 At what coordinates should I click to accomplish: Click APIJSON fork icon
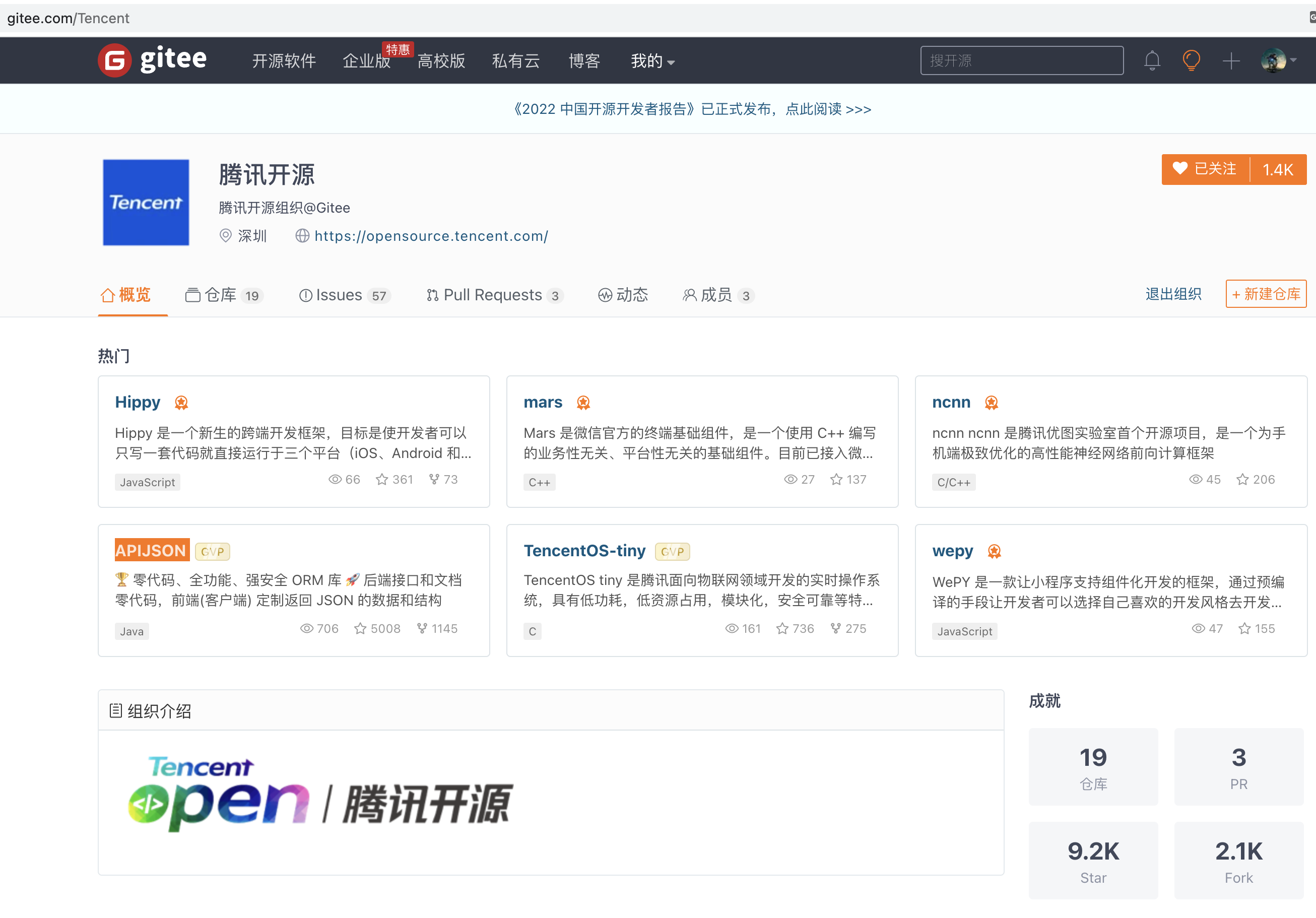click(x=422, y=629)
